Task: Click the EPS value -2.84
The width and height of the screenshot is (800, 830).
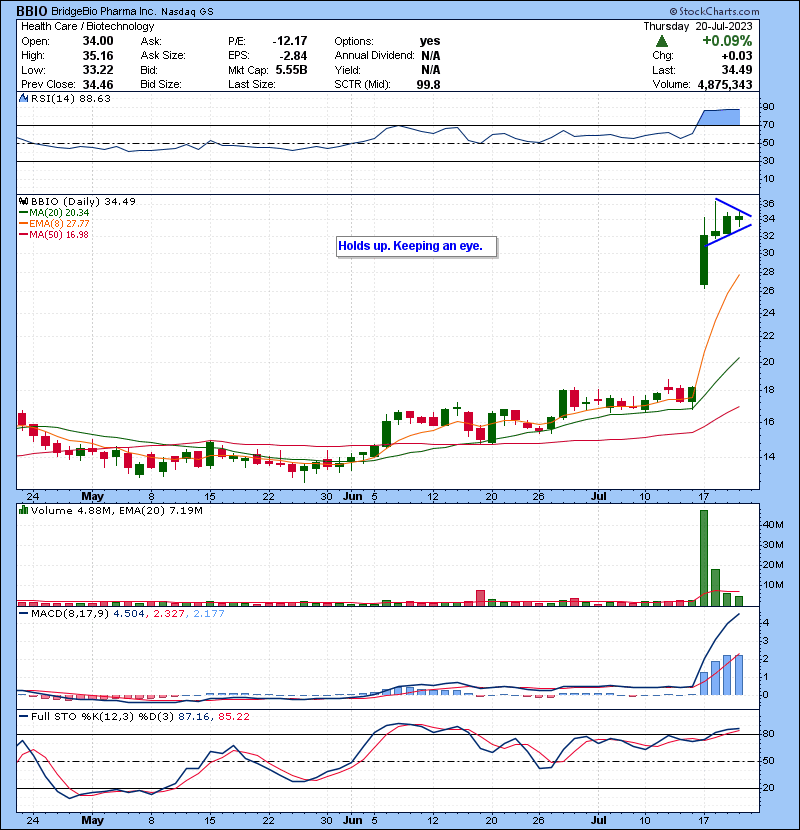Action: coord(294,56)
